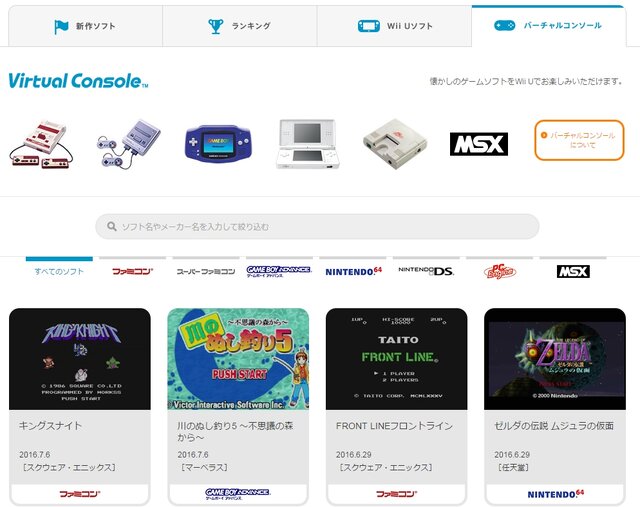Focus the software name search field
This screenshot has width=640, height=507.
pyautogui.click(x=317, y=226)
